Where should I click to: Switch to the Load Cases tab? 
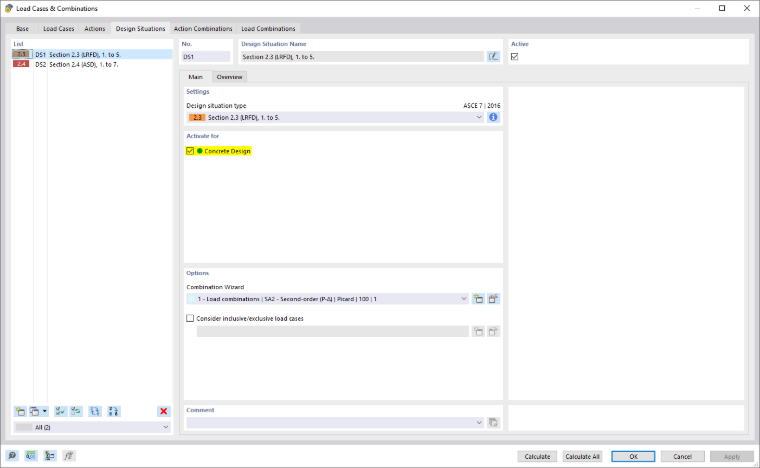click(x=59, y=29)
